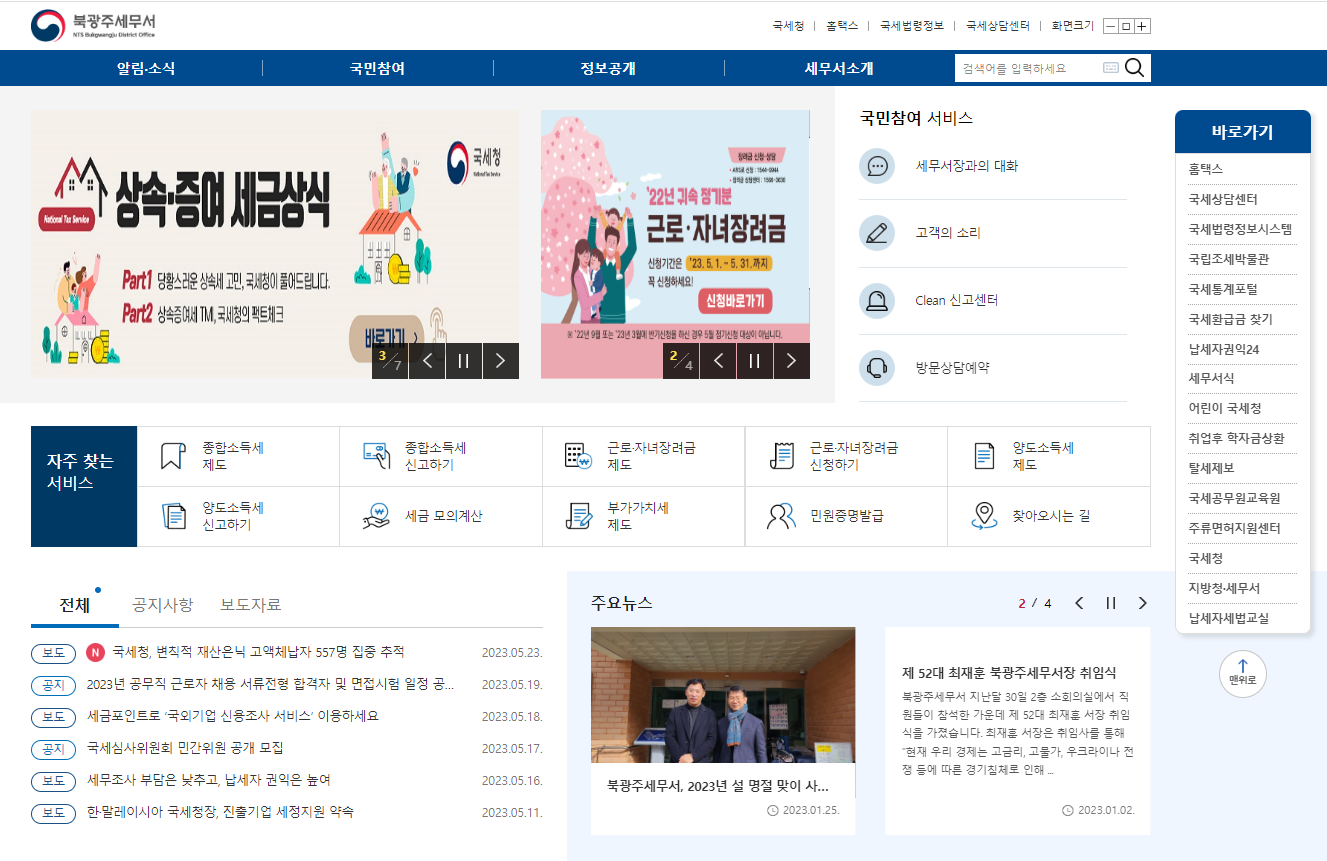The width and height of the screenshot is (1327, 861).
Task: Open 국세법령정보시스템 in 바로가기 panel
Action: 1240,229
